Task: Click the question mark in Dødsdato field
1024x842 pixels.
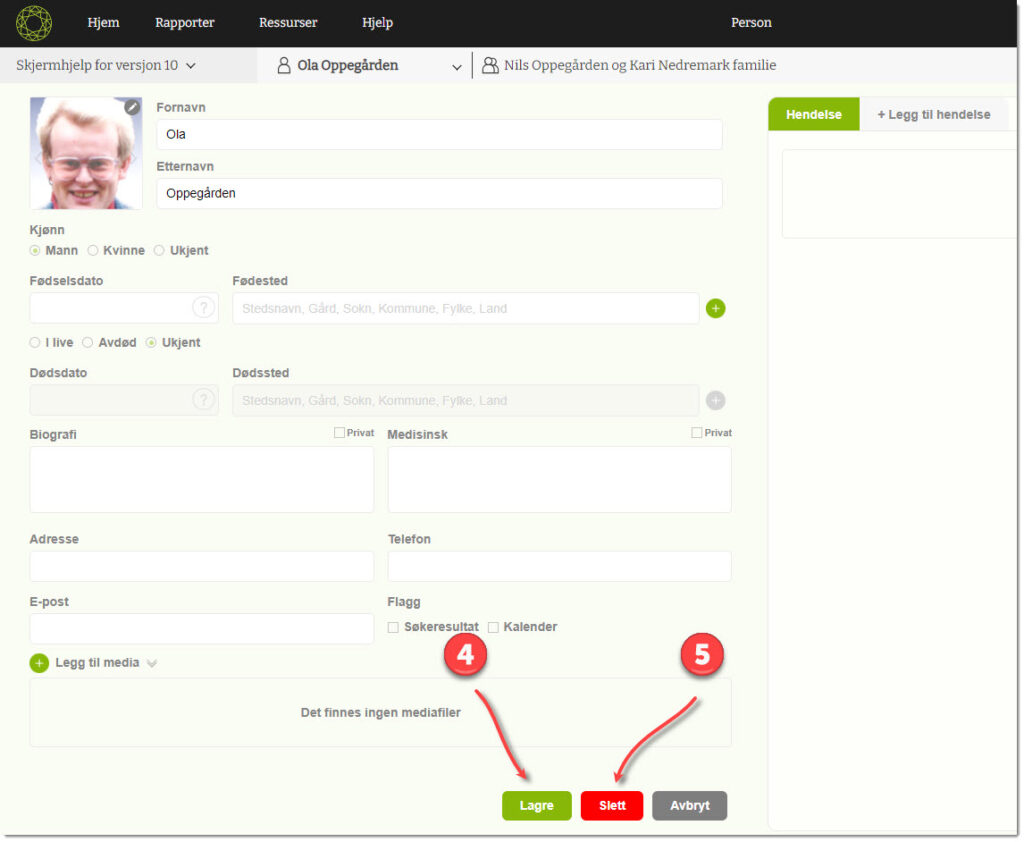Action: point(203,400)
